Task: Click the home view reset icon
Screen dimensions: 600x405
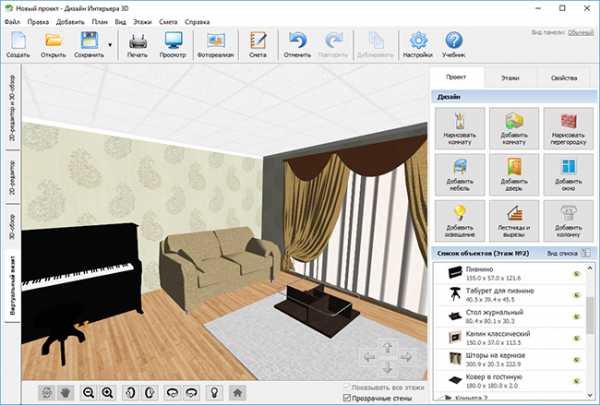Action: [x=237, y=392]
